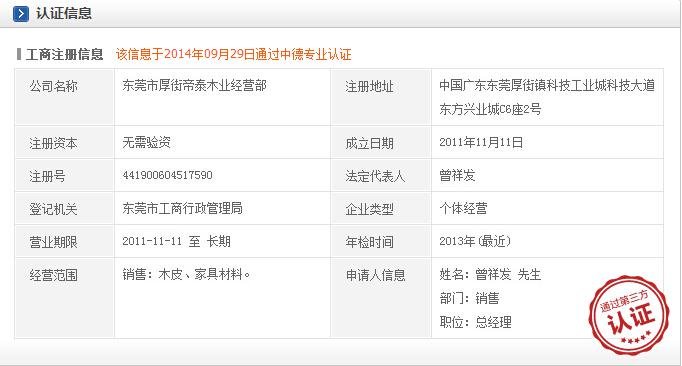Click the 法定代表人 label cell

[x=381, y=176]
